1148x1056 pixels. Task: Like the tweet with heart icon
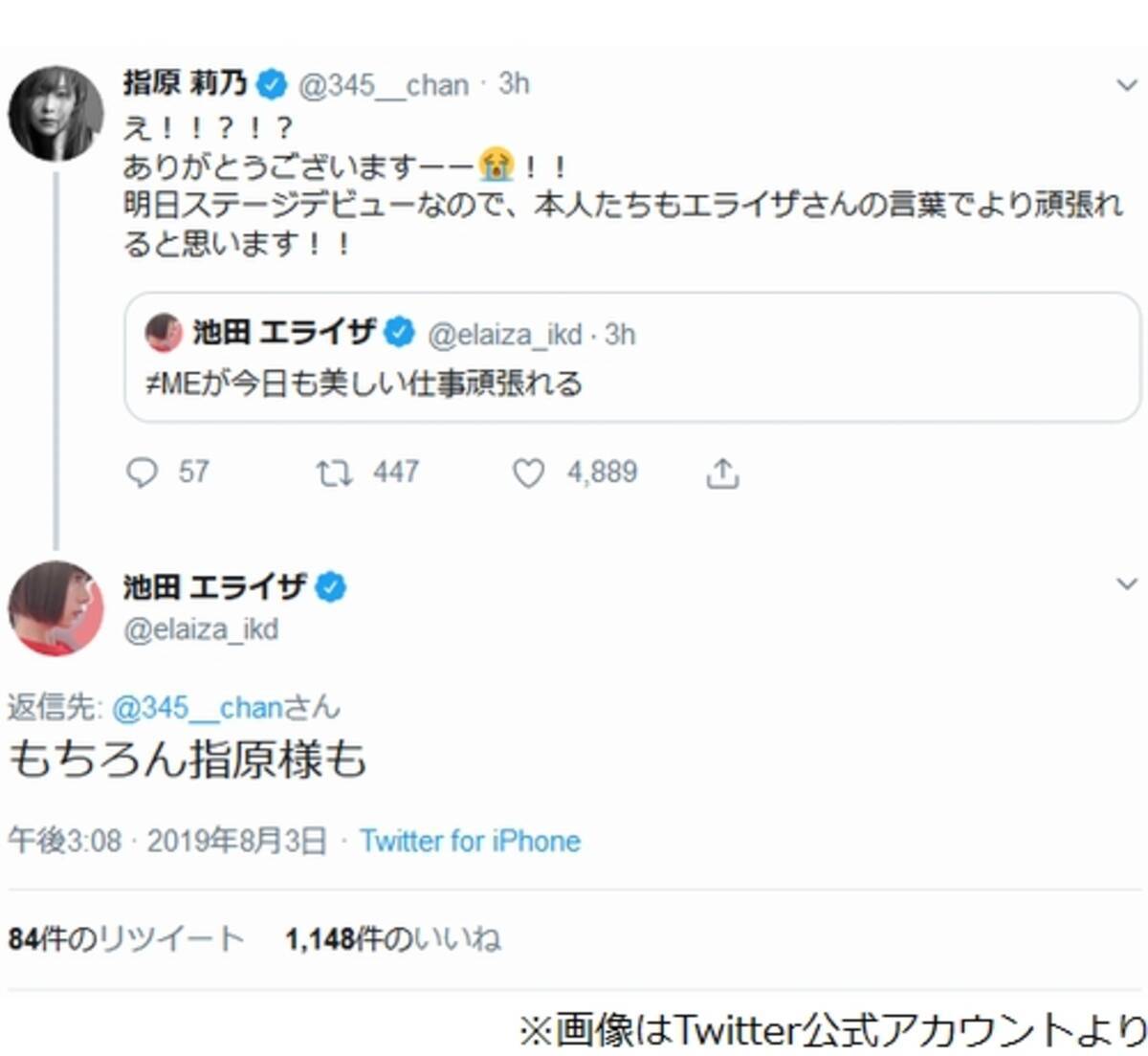[528, 473]
